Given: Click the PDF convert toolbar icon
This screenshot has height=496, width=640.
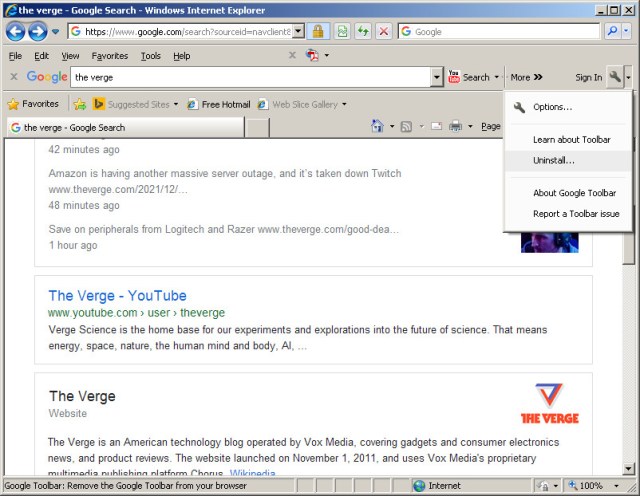Looking at the screenshot, I should pyautogui.click(x=312, y=55).
